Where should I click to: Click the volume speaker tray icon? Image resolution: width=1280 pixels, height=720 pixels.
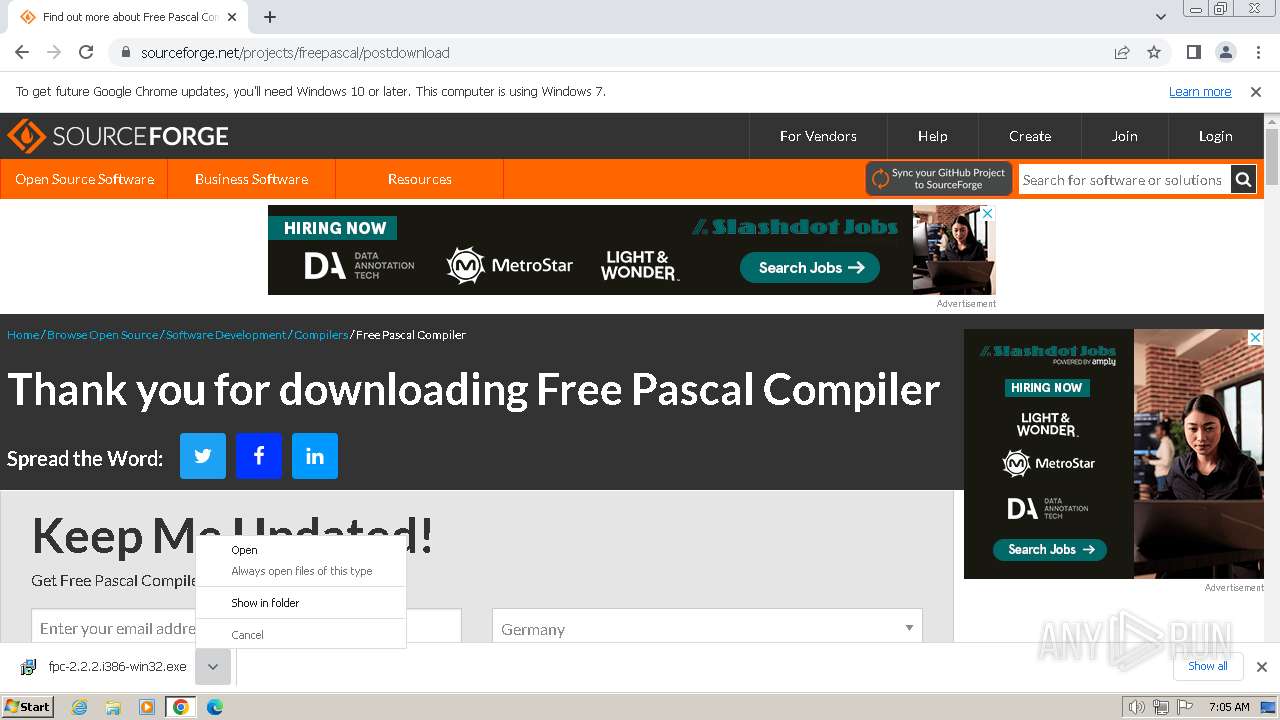[1136, 707]
